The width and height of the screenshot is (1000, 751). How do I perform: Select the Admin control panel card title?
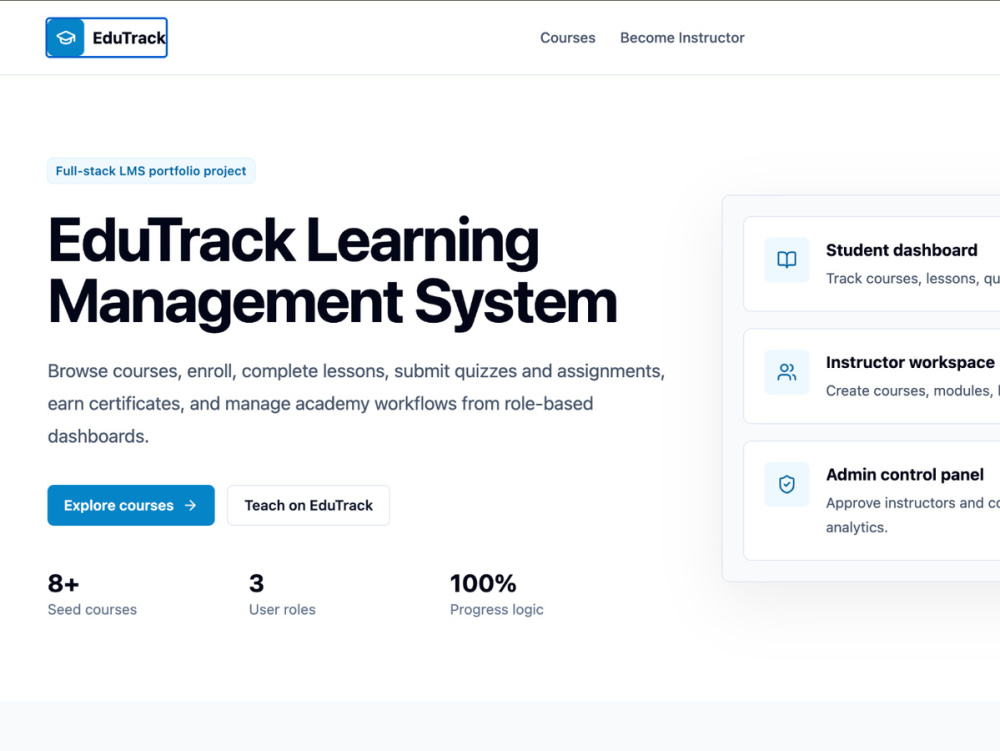(x=904, y=474)
